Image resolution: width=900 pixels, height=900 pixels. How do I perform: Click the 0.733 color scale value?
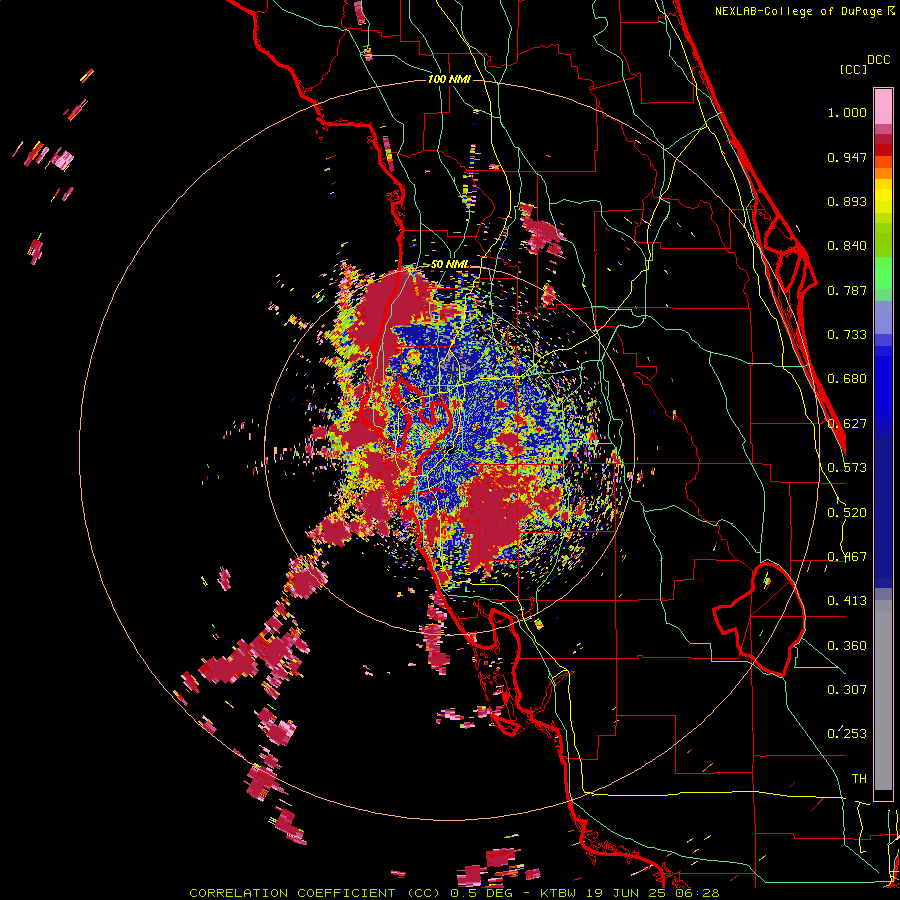pyautogui.click(x=847, y=335)
